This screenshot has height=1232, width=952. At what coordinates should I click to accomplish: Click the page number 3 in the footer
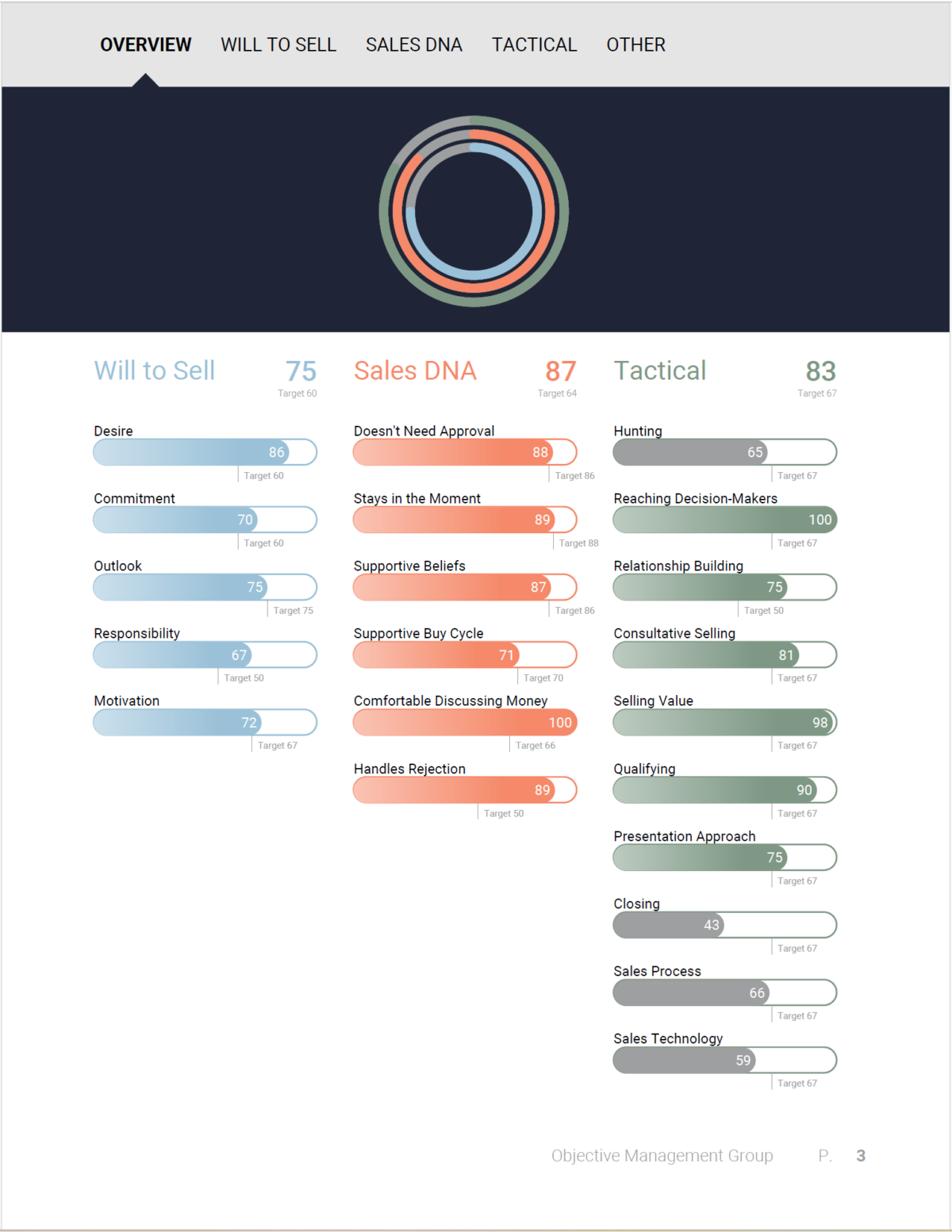(x=862, y=1156)
